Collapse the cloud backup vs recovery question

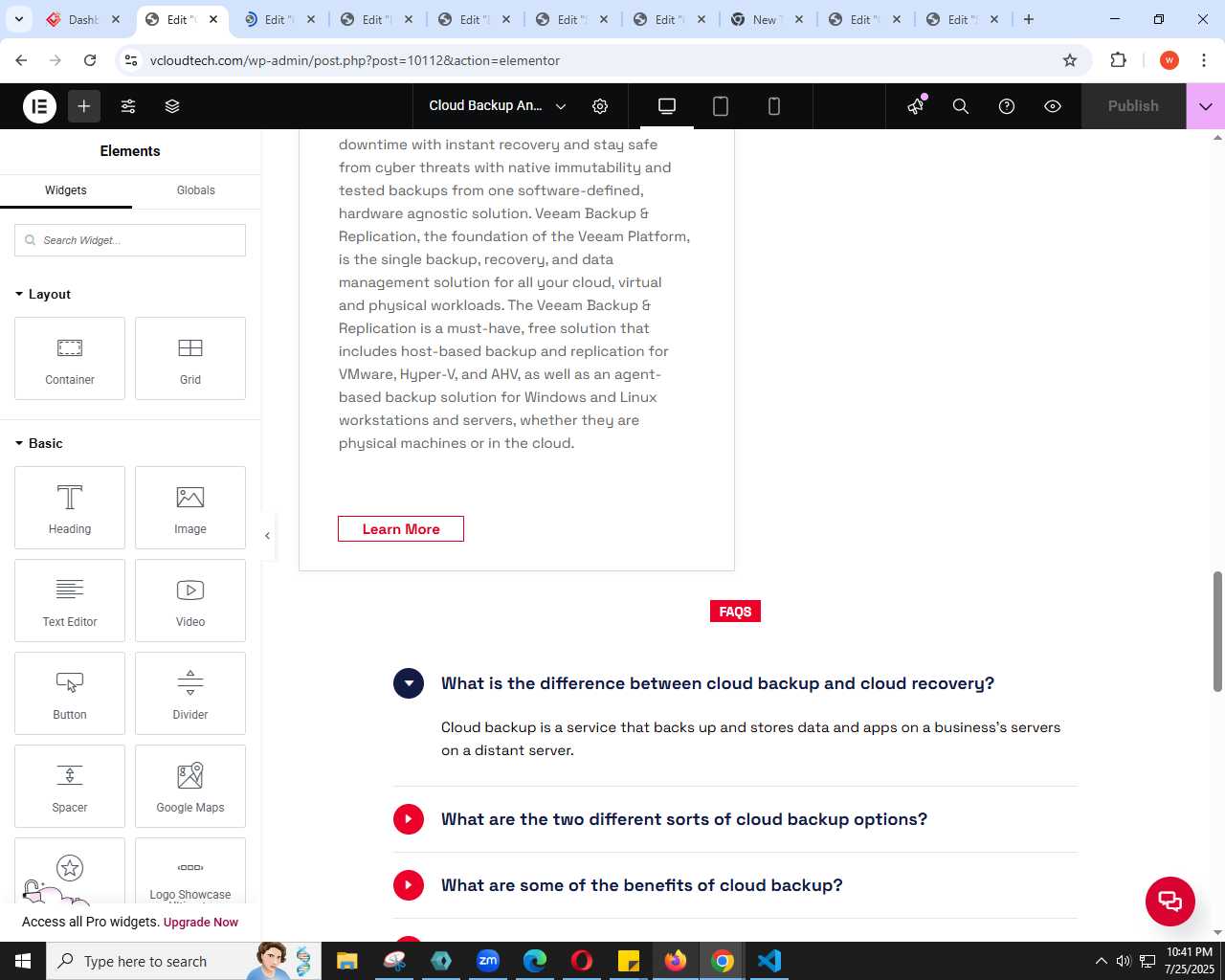[409, 683]
